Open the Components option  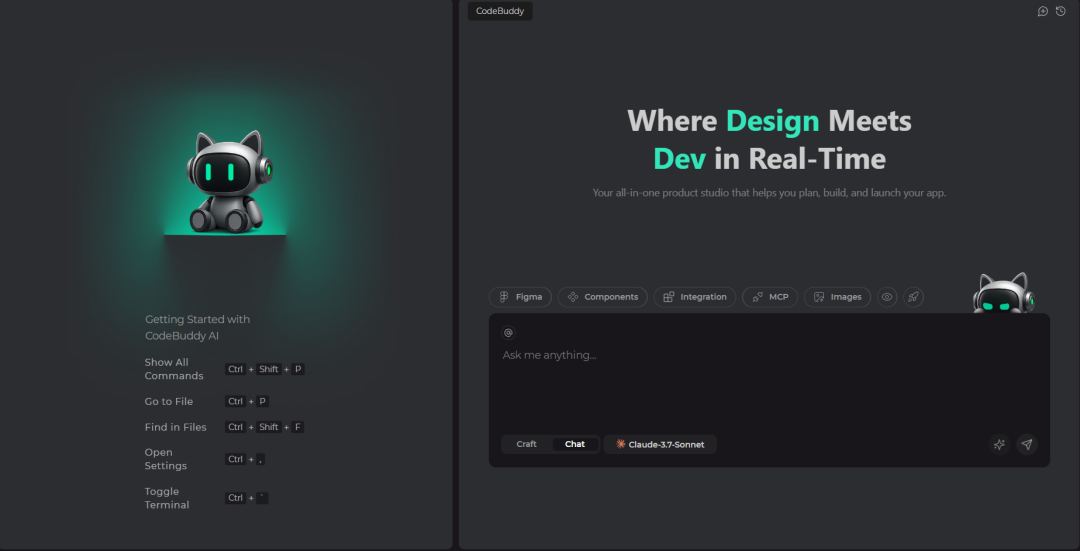tap(603, 297)
